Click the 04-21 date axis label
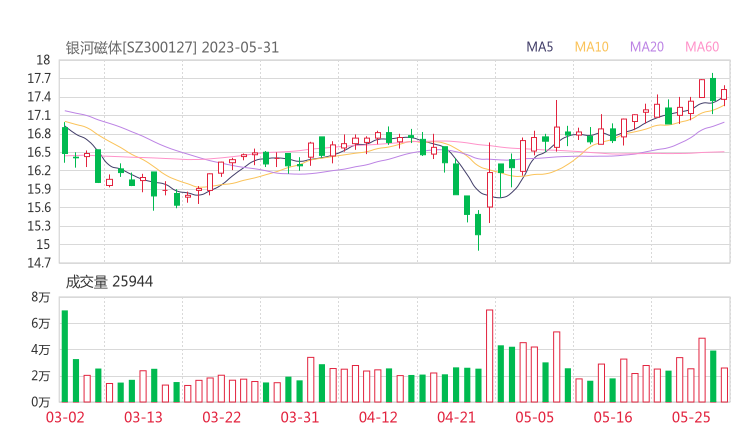This screenshot has width=740, height=440. (456, 417)
